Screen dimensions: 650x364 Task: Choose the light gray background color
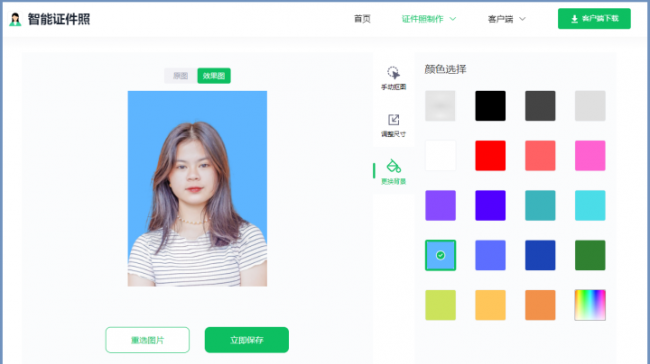click(590, 106)
